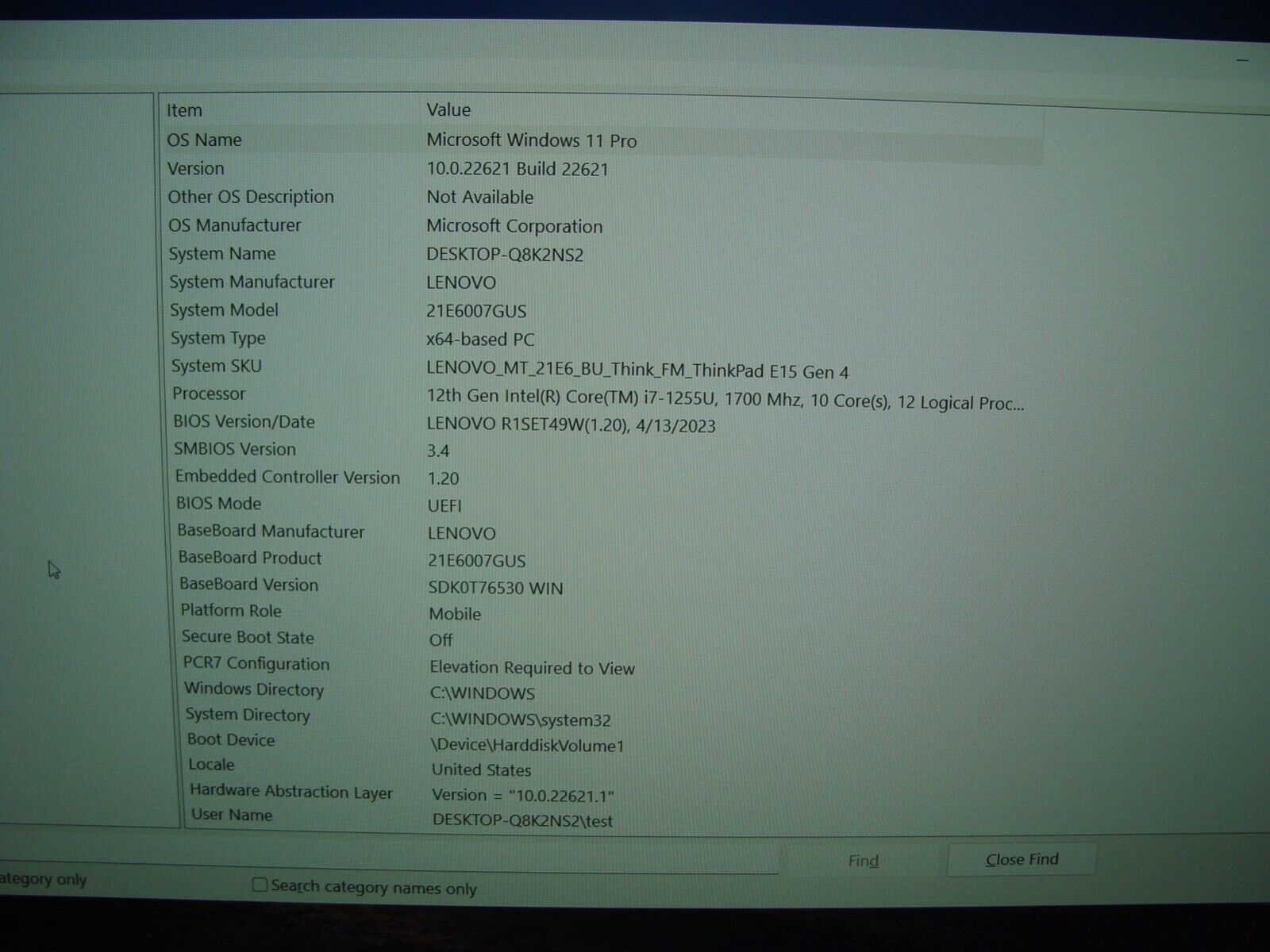Select the System Type row
This screenshot has width=1270, height=952.
coord(603,339)
